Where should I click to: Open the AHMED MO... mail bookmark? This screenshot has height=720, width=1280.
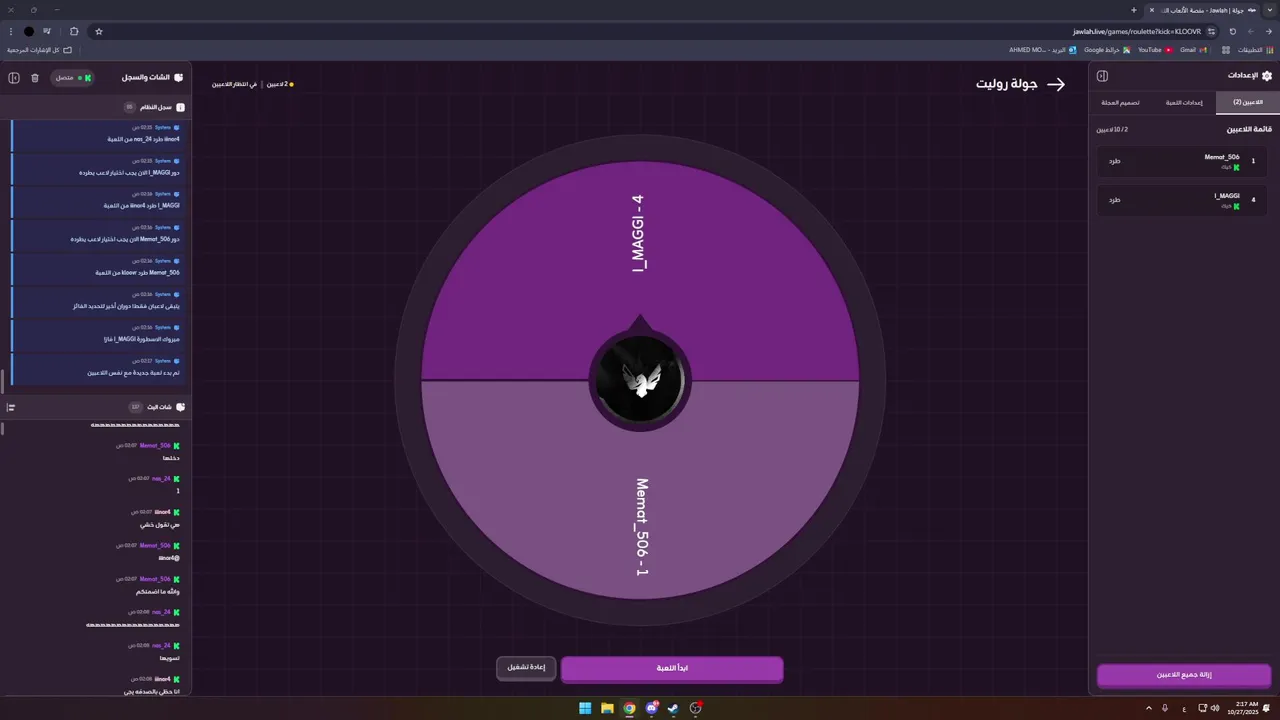pyautogui.click(x=1043, y=49)
